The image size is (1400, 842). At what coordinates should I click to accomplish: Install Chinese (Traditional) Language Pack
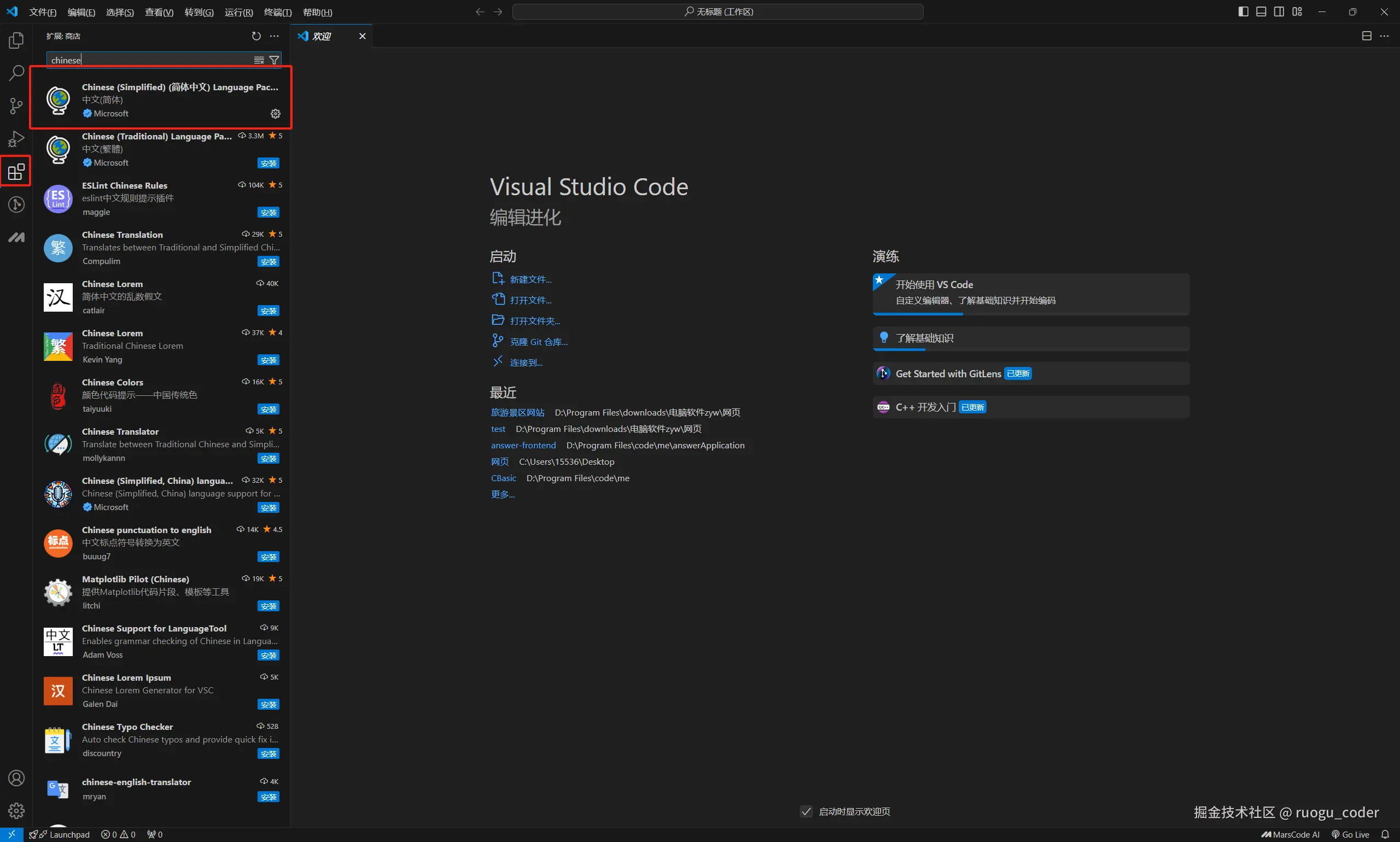pyautogui.click(x=269, y=163)
